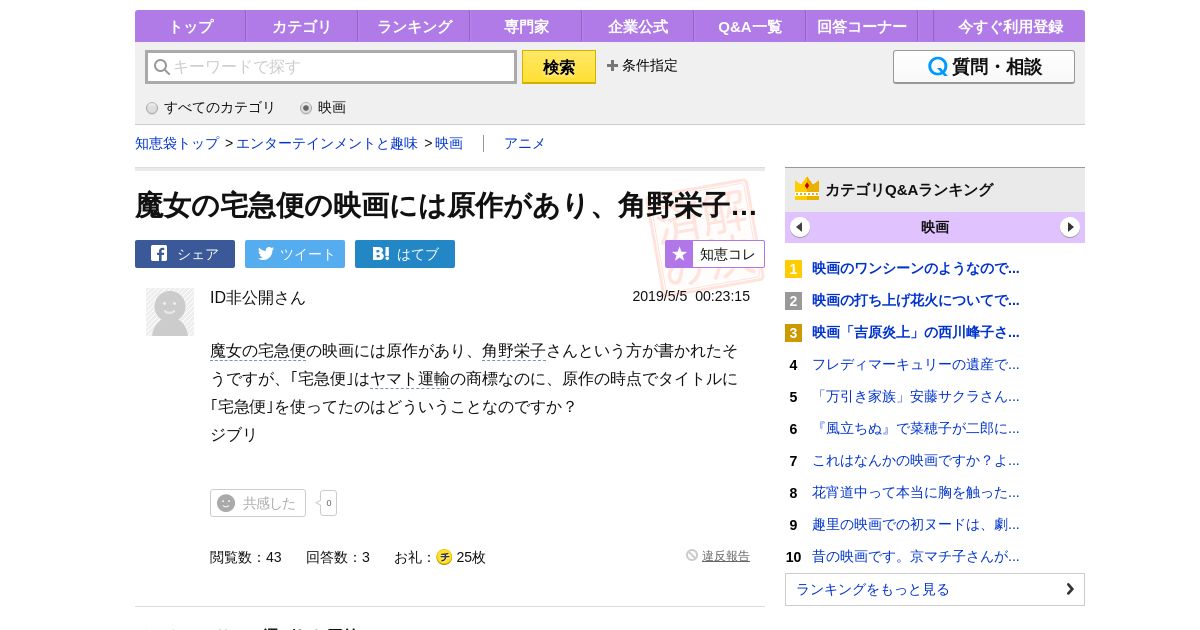Select 映画 radio button
This screenshot has height=630, width=1200.
306,108
